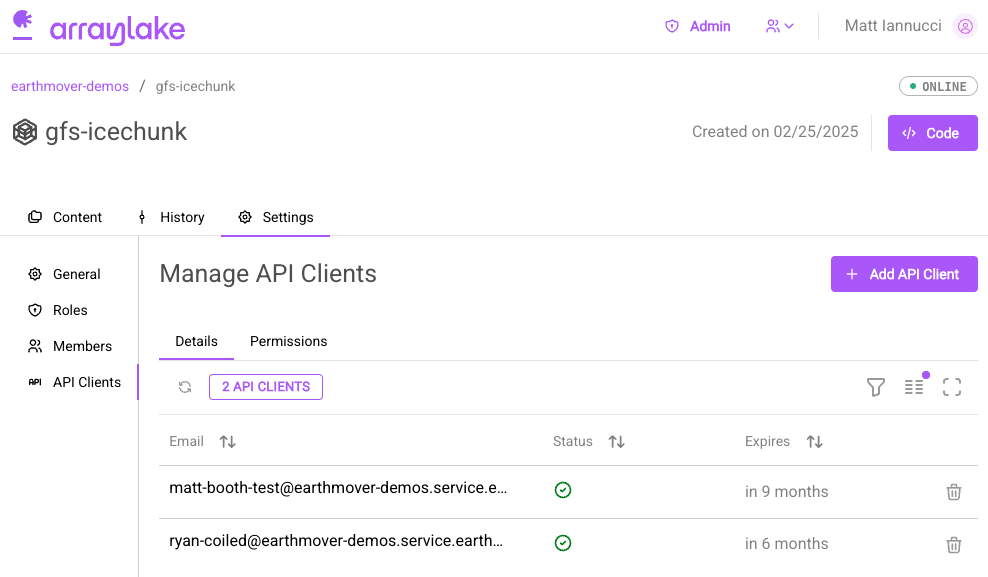The height and width of the screenshot is (577, 988).
Task: Click the Arraylake logo icon
Action: 23,25
